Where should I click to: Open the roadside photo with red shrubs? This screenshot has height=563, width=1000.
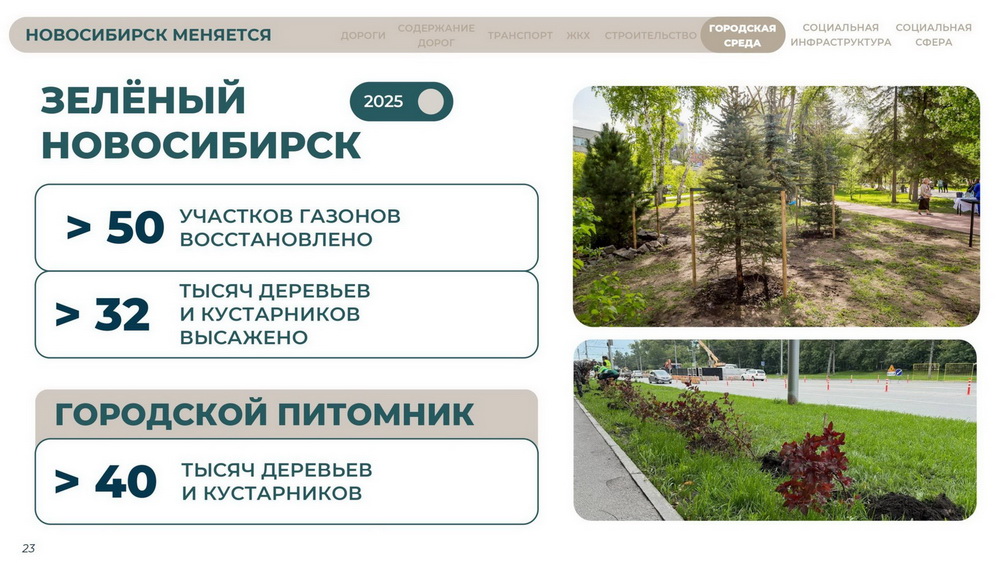click(x=775, y=430)
